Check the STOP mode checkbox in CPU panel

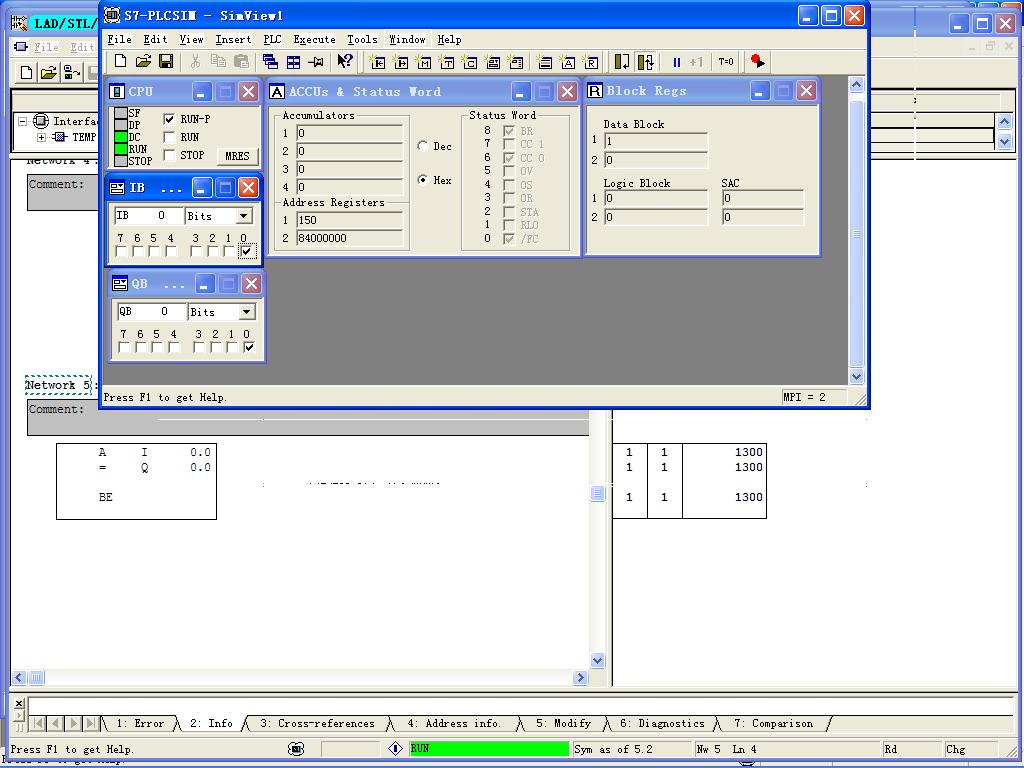[x=169, y=155]
